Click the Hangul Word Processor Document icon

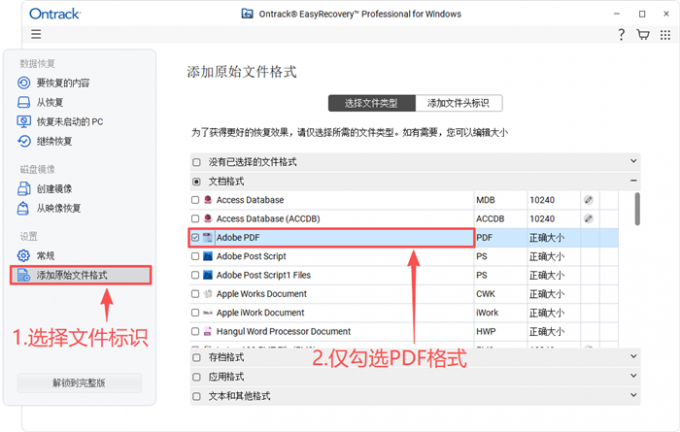tap(208, 331)
